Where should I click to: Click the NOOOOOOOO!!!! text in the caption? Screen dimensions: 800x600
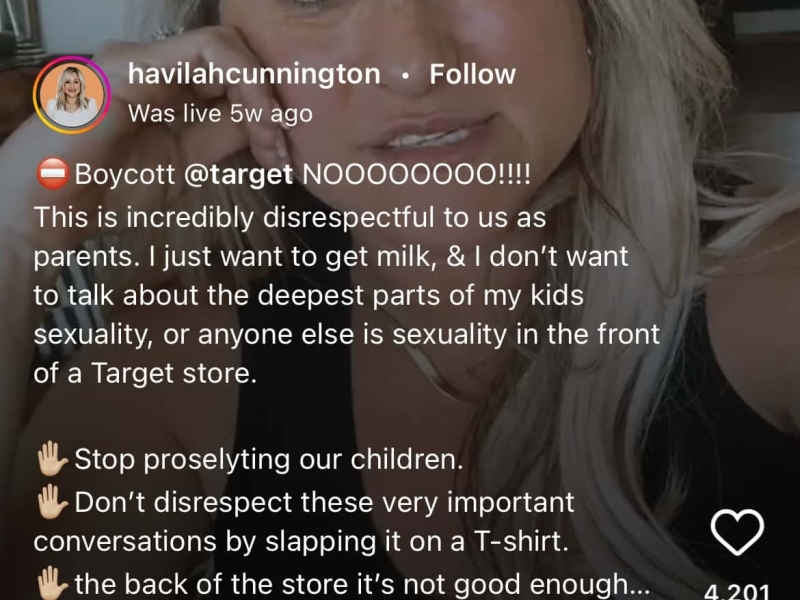coord(416,175)
